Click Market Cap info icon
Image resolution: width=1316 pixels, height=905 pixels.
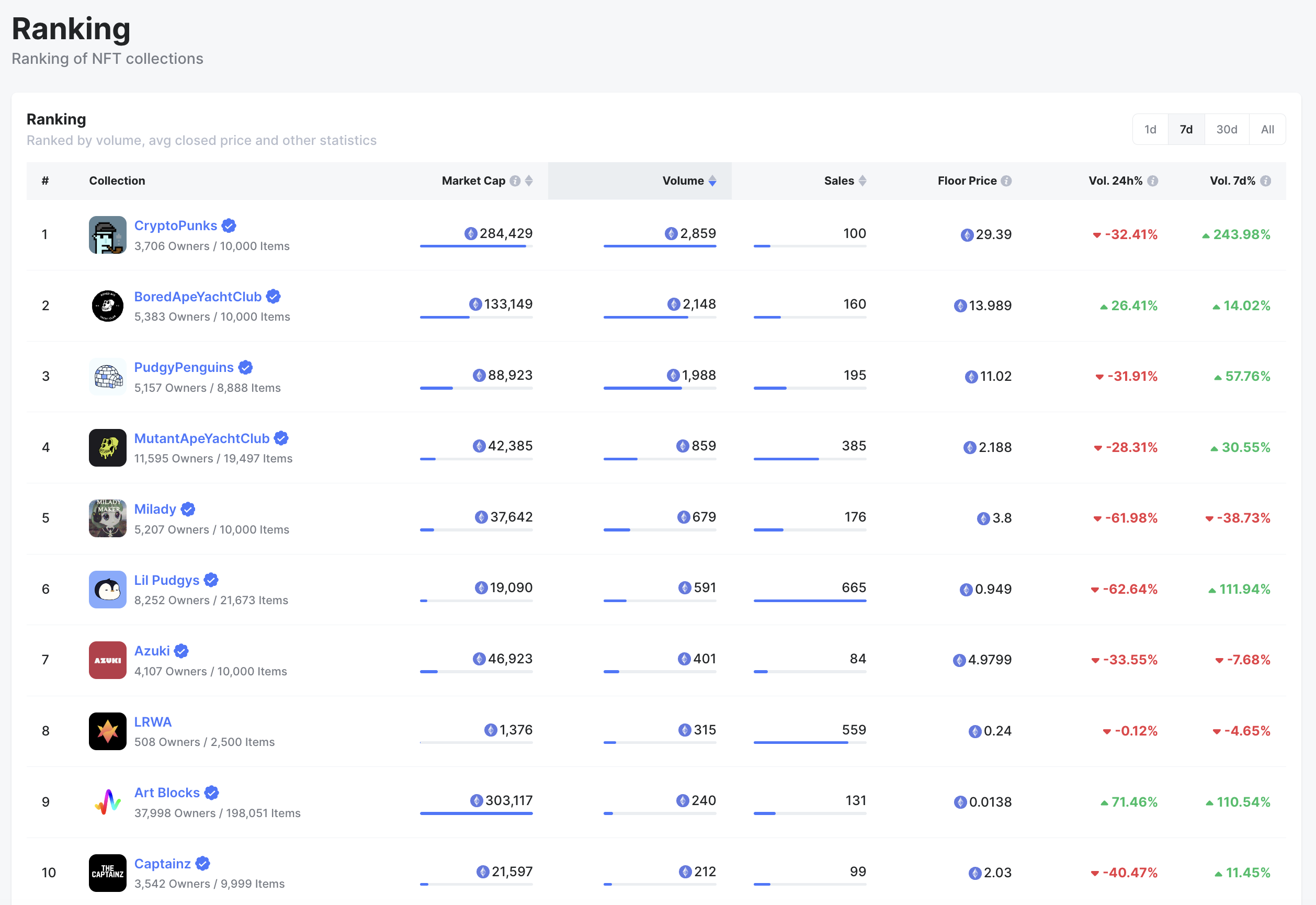click(515, 181)
